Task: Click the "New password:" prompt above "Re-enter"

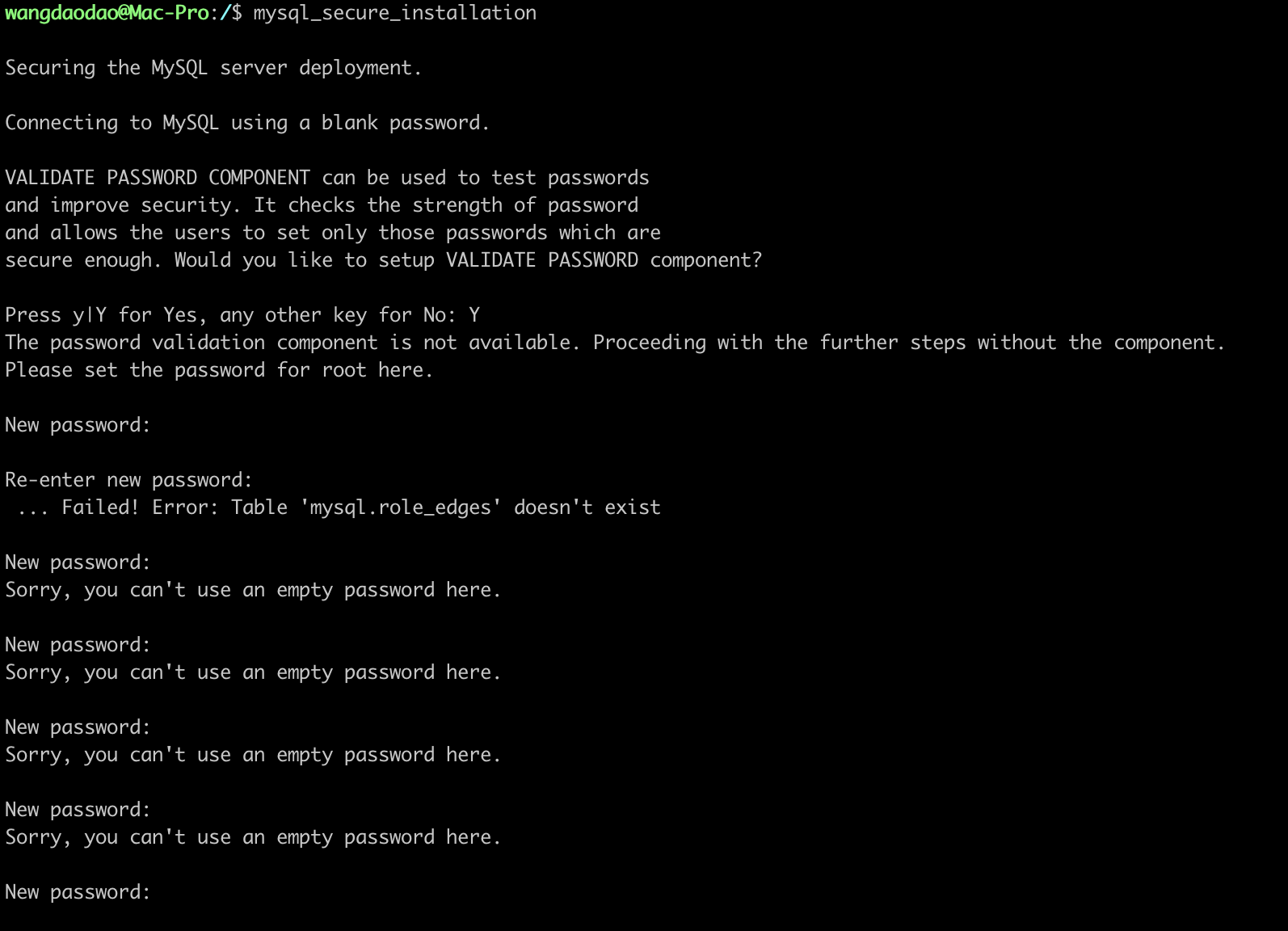Action: 78,425
